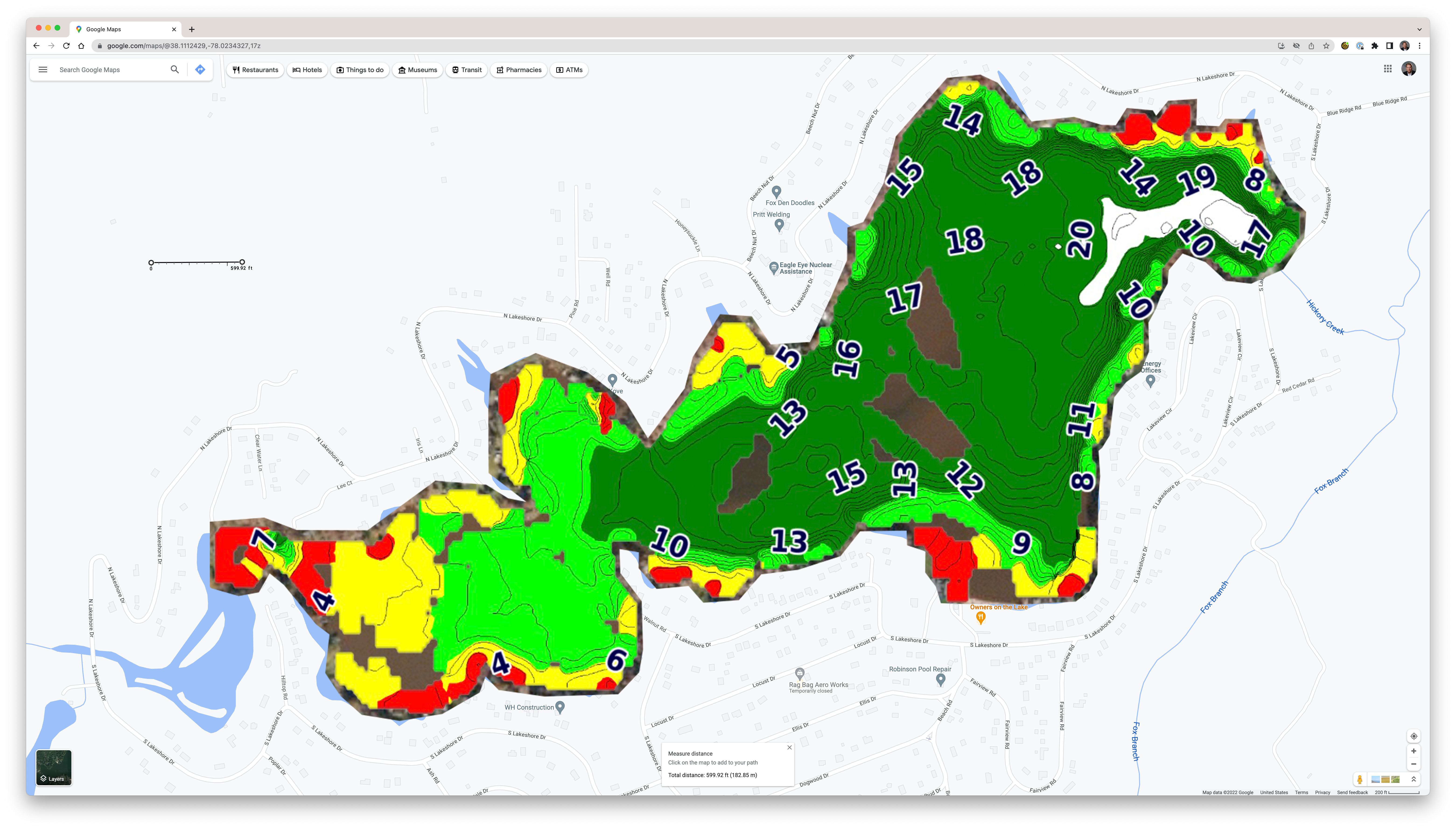The image size is (1456, 830).
Task: Open the browser home page
Action: coord(81,45)
